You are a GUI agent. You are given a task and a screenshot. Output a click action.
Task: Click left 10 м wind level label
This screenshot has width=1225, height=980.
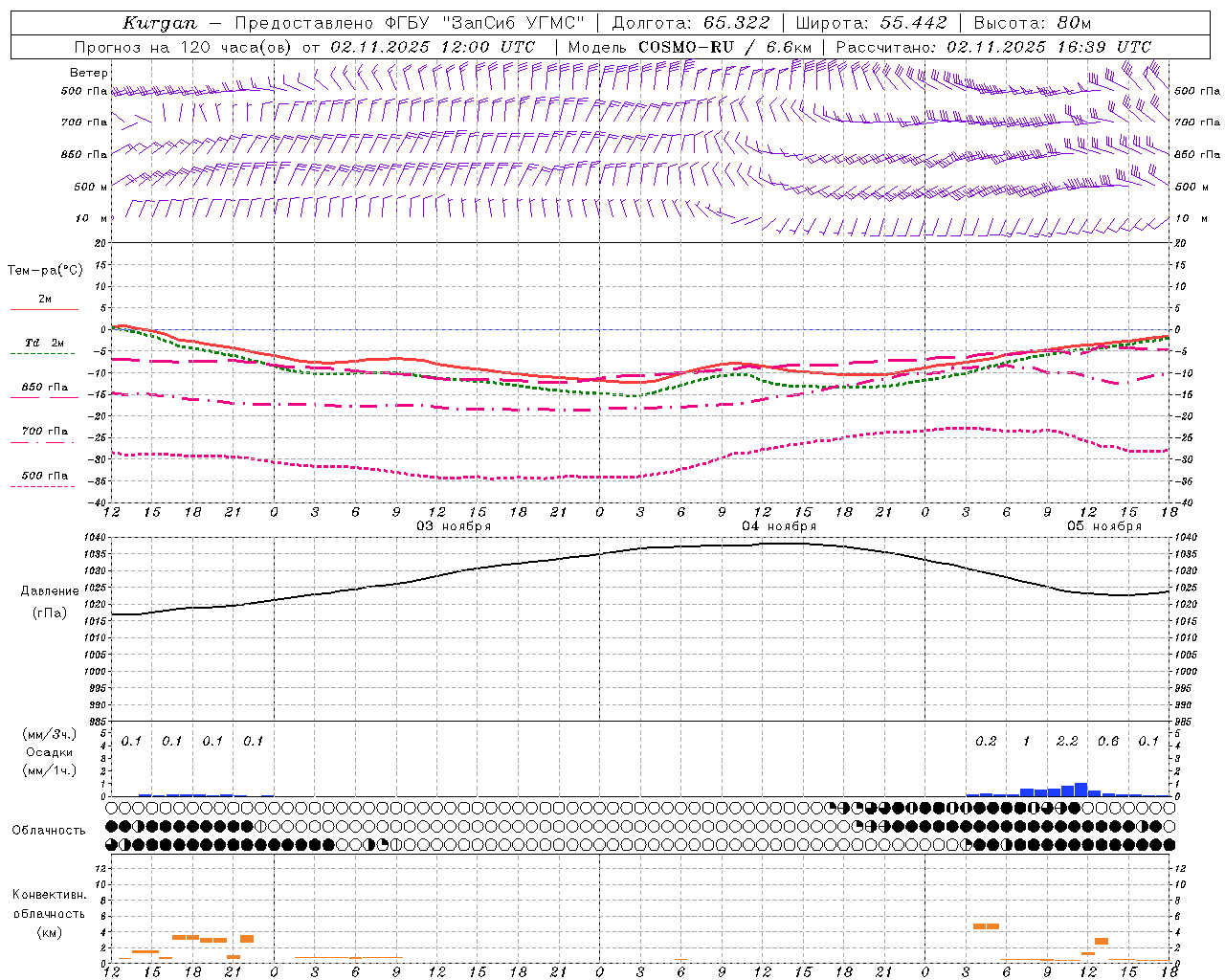click(x=91, y=218)
